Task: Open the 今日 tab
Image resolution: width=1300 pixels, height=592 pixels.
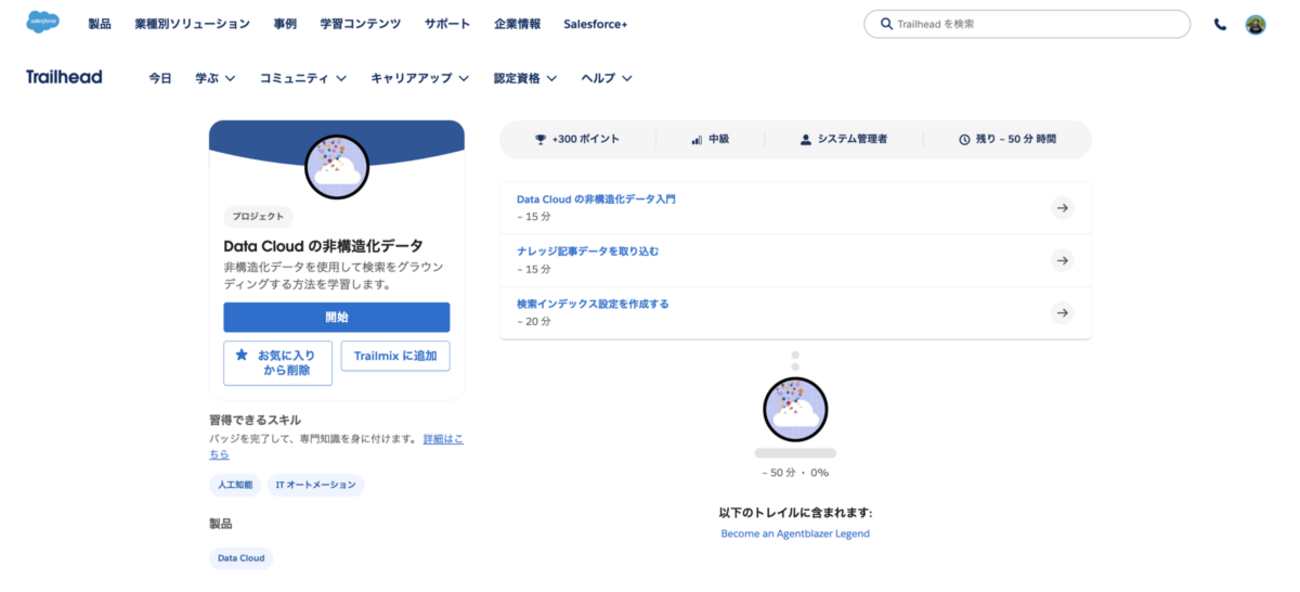Action: (160, 78)
